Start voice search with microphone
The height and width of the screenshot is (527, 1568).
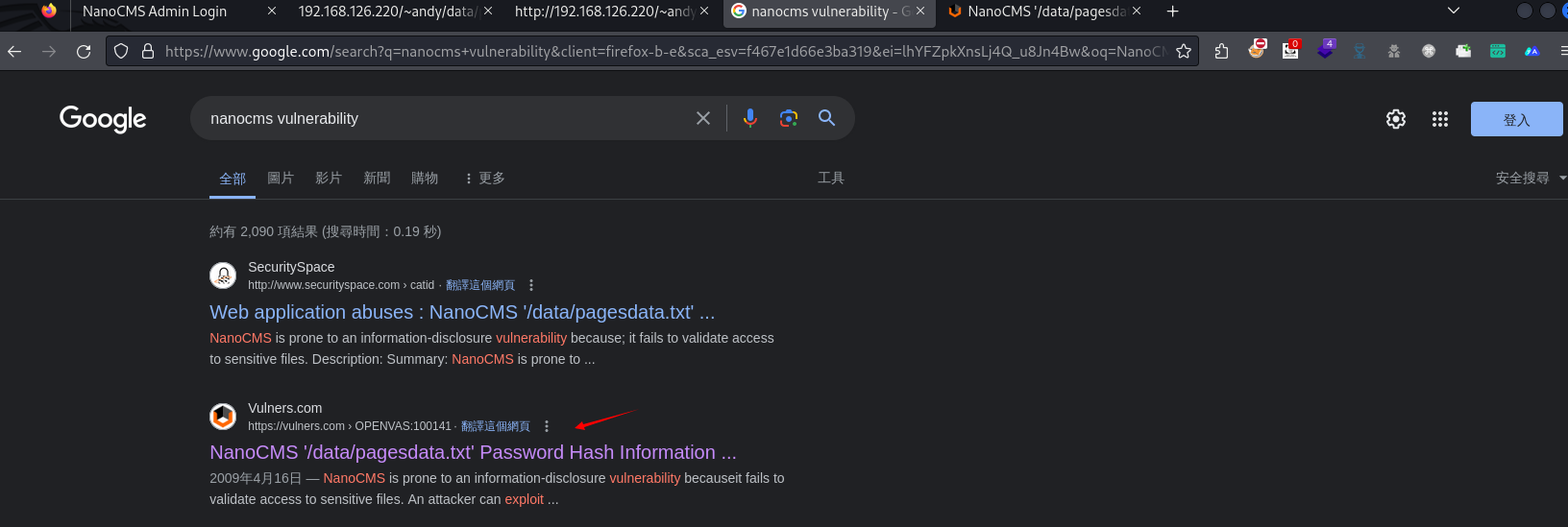(750, 118)
